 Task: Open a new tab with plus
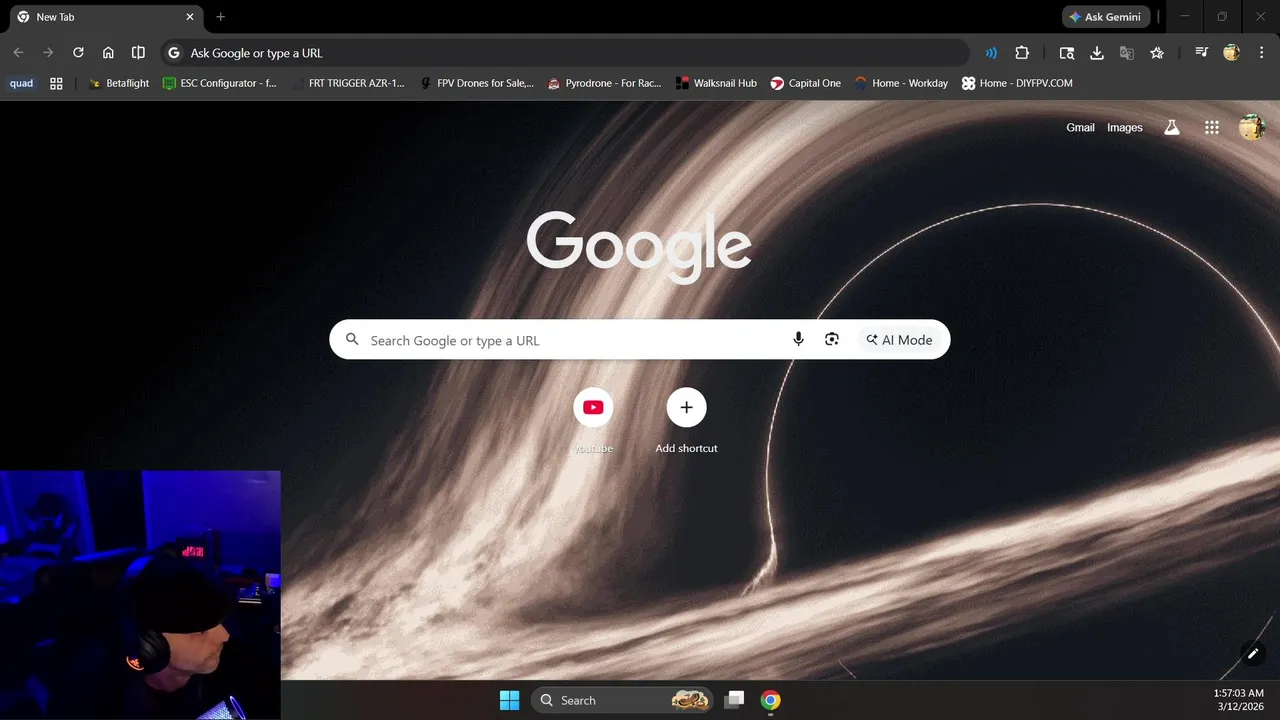pos(221,17)
